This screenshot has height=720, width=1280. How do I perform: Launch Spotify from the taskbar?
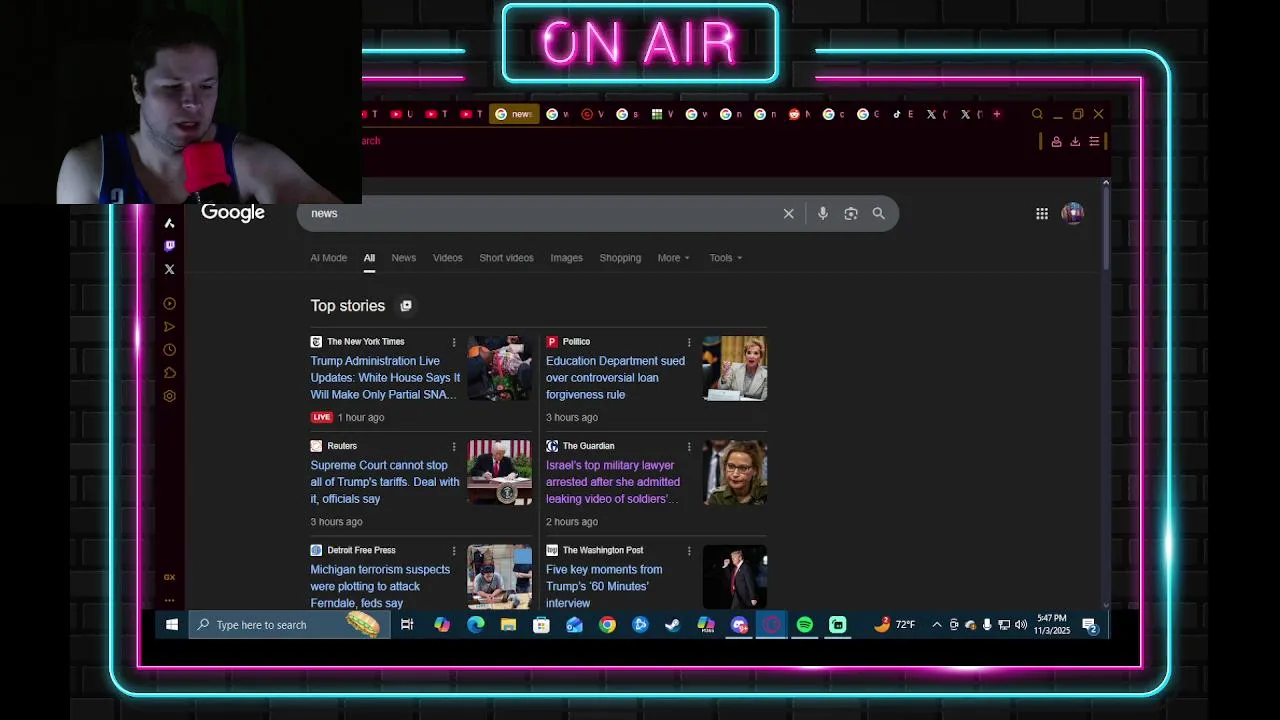[804, 625]
